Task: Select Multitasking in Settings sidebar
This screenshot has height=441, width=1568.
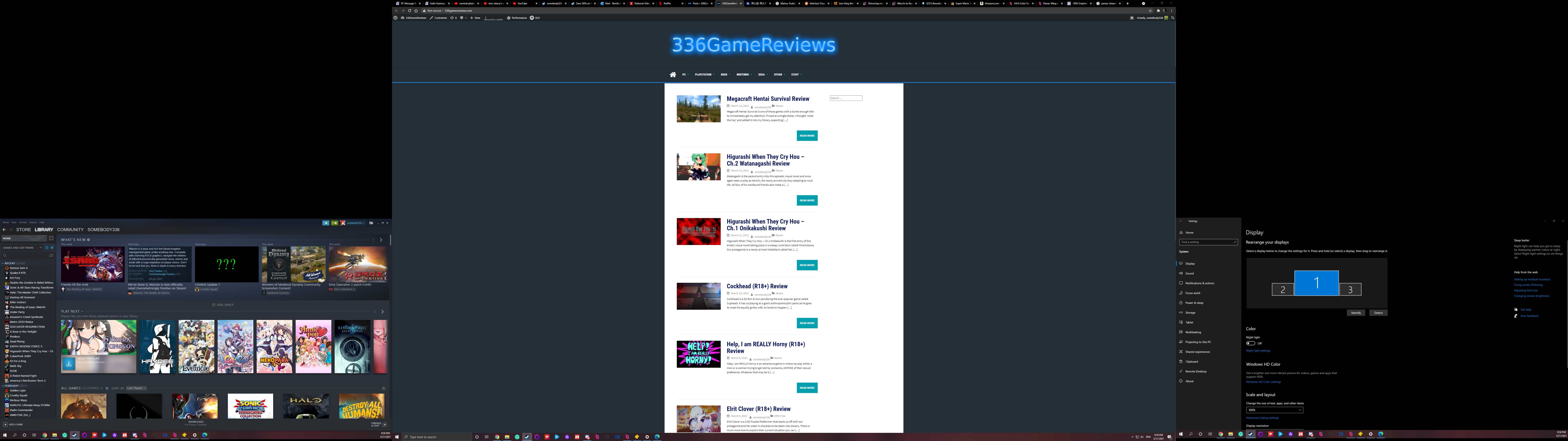Action: [x=1193, y=332]
